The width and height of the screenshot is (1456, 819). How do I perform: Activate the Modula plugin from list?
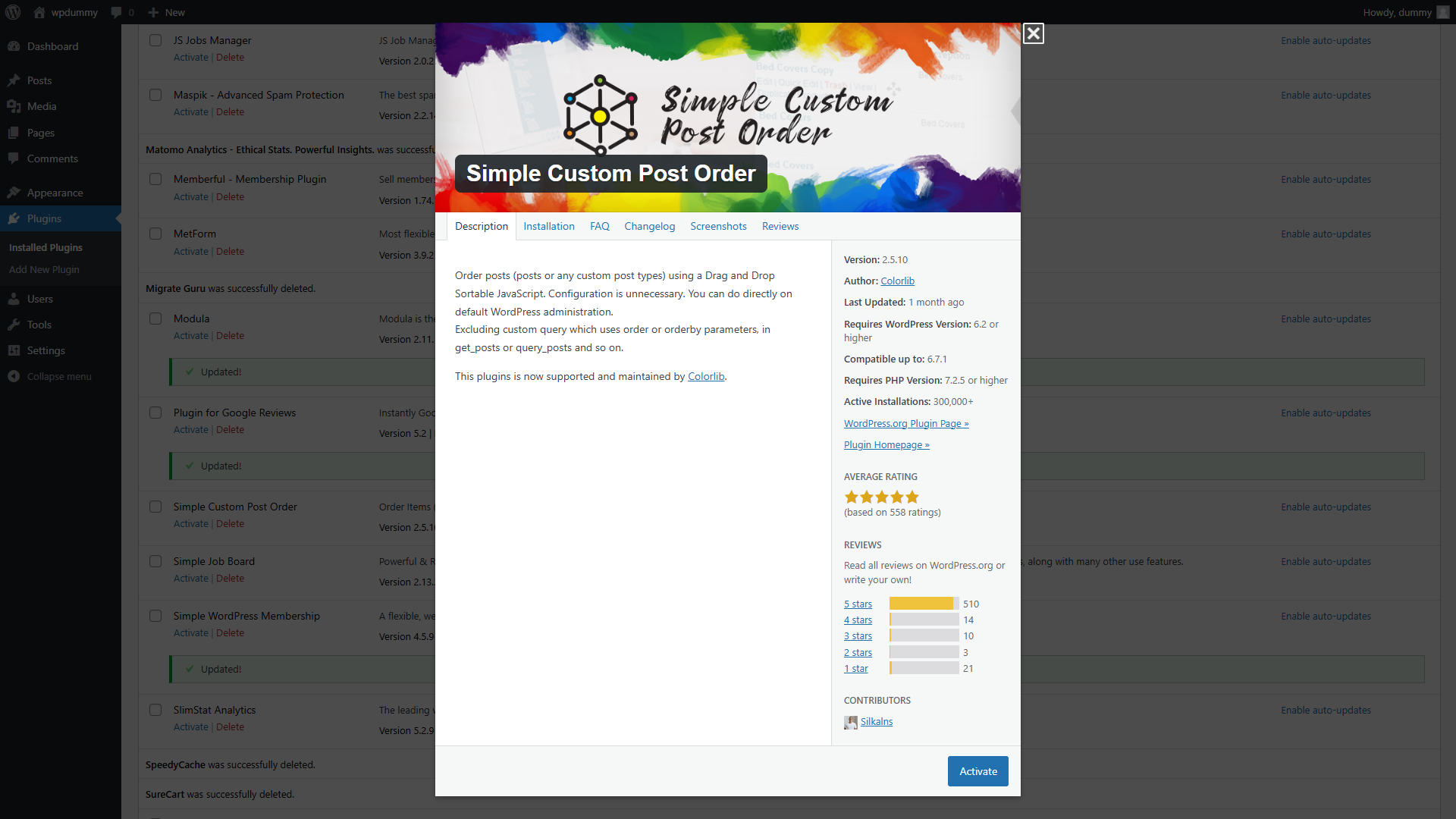tap(190, 335)
